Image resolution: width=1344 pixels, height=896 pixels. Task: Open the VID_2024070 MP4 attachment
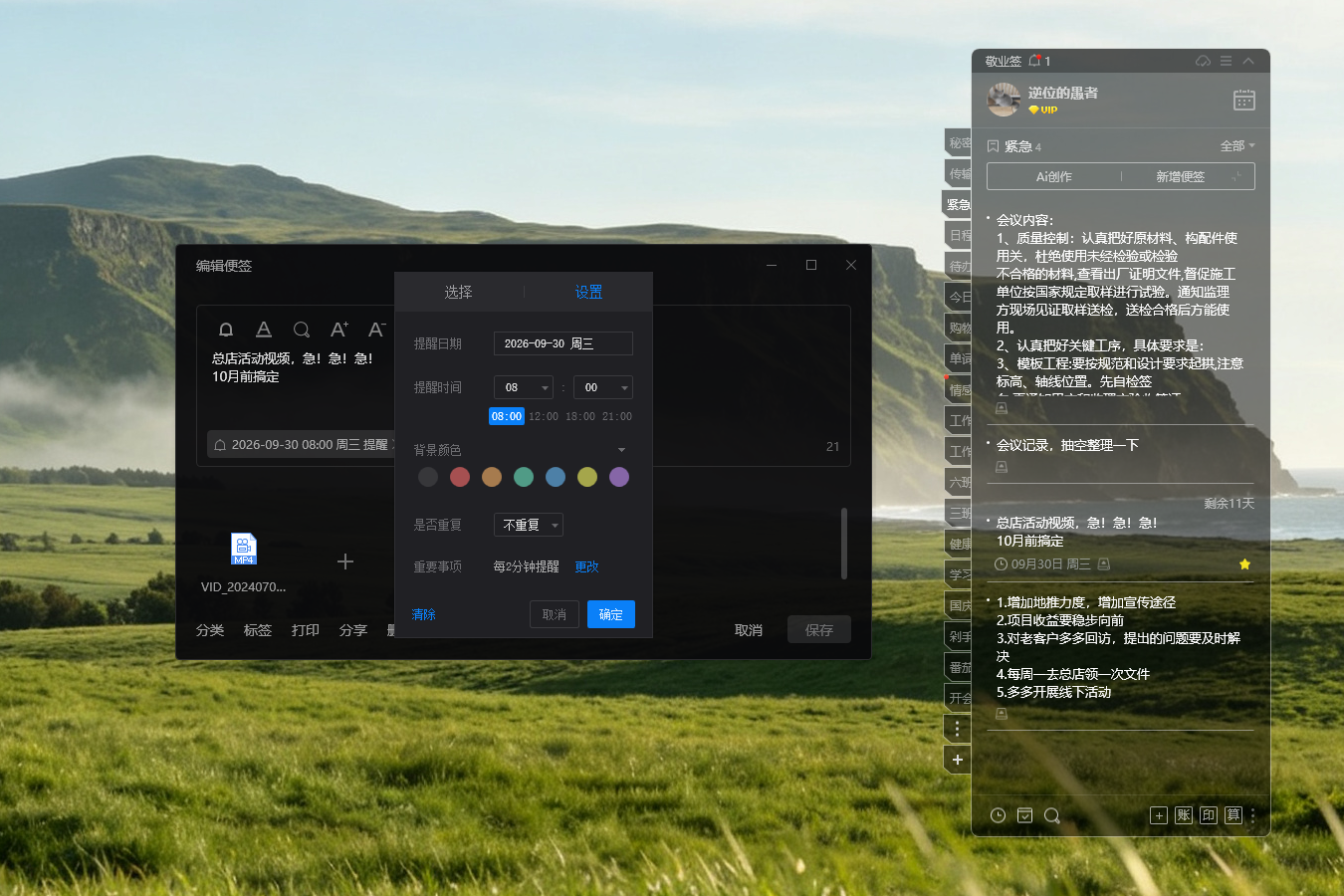(x=244, y=549)
